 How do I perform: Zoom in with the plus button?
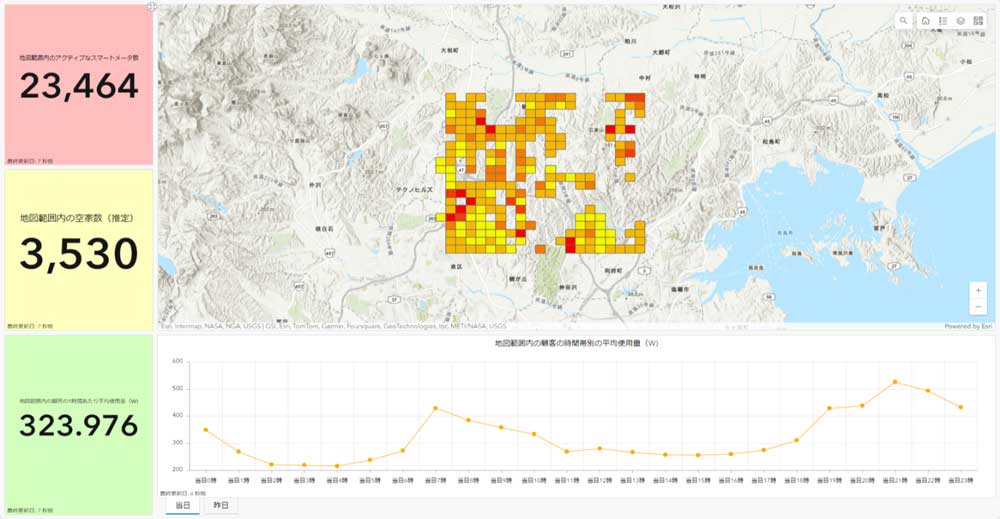[978, 290]
